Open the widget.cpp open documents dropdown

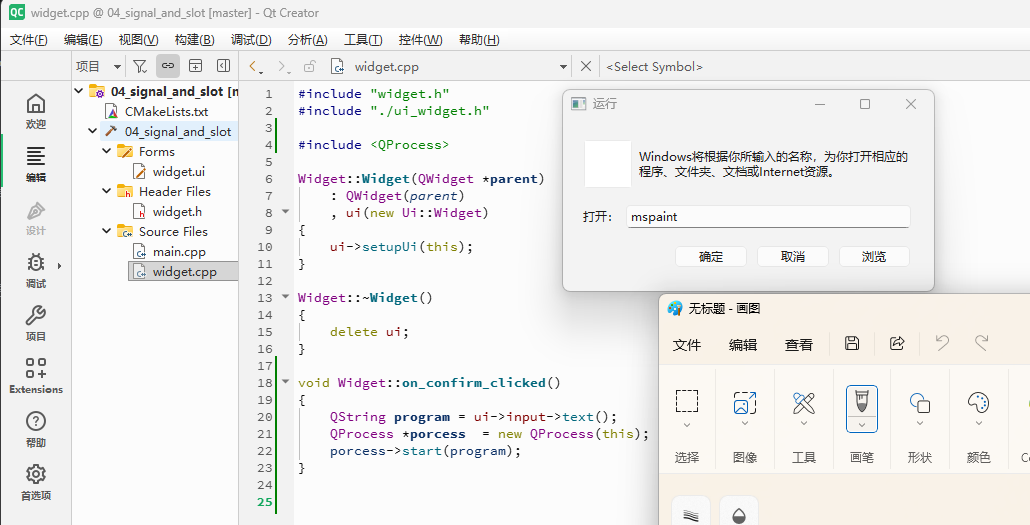point(563,67)
